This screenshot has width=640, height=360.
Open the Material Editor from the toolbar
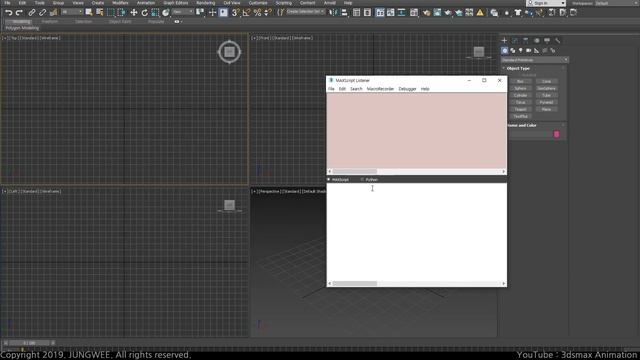coord(414,13)
